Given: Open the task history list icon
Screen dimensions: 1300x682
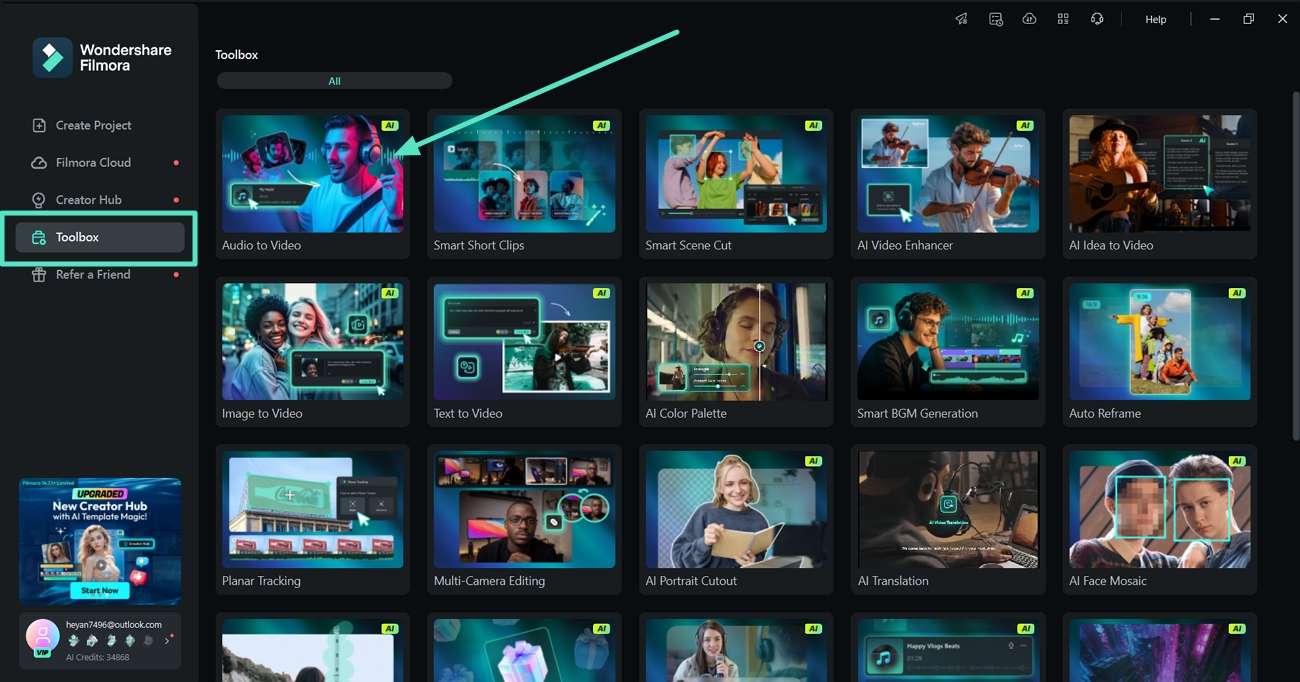Looking at the screenshot, I should point(995,19).
